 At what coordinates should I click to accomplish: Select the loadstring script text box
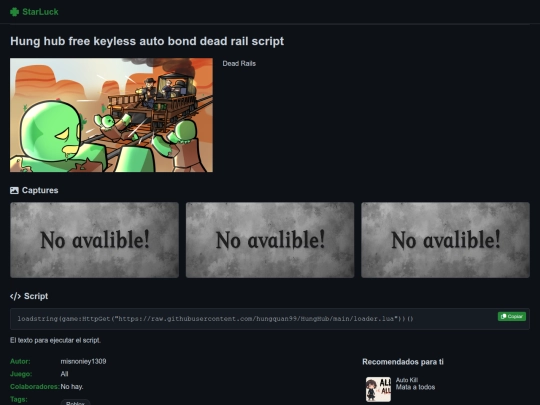pyautogui.click(x=270, y=319)
